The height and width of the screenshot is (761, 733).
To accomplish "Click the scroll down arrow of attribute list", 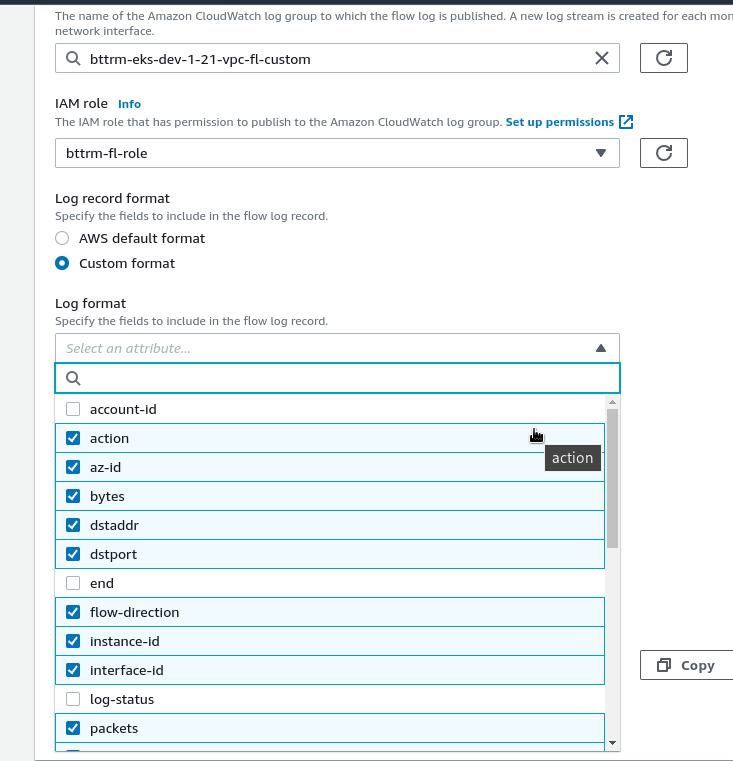I will pos(612,743).
